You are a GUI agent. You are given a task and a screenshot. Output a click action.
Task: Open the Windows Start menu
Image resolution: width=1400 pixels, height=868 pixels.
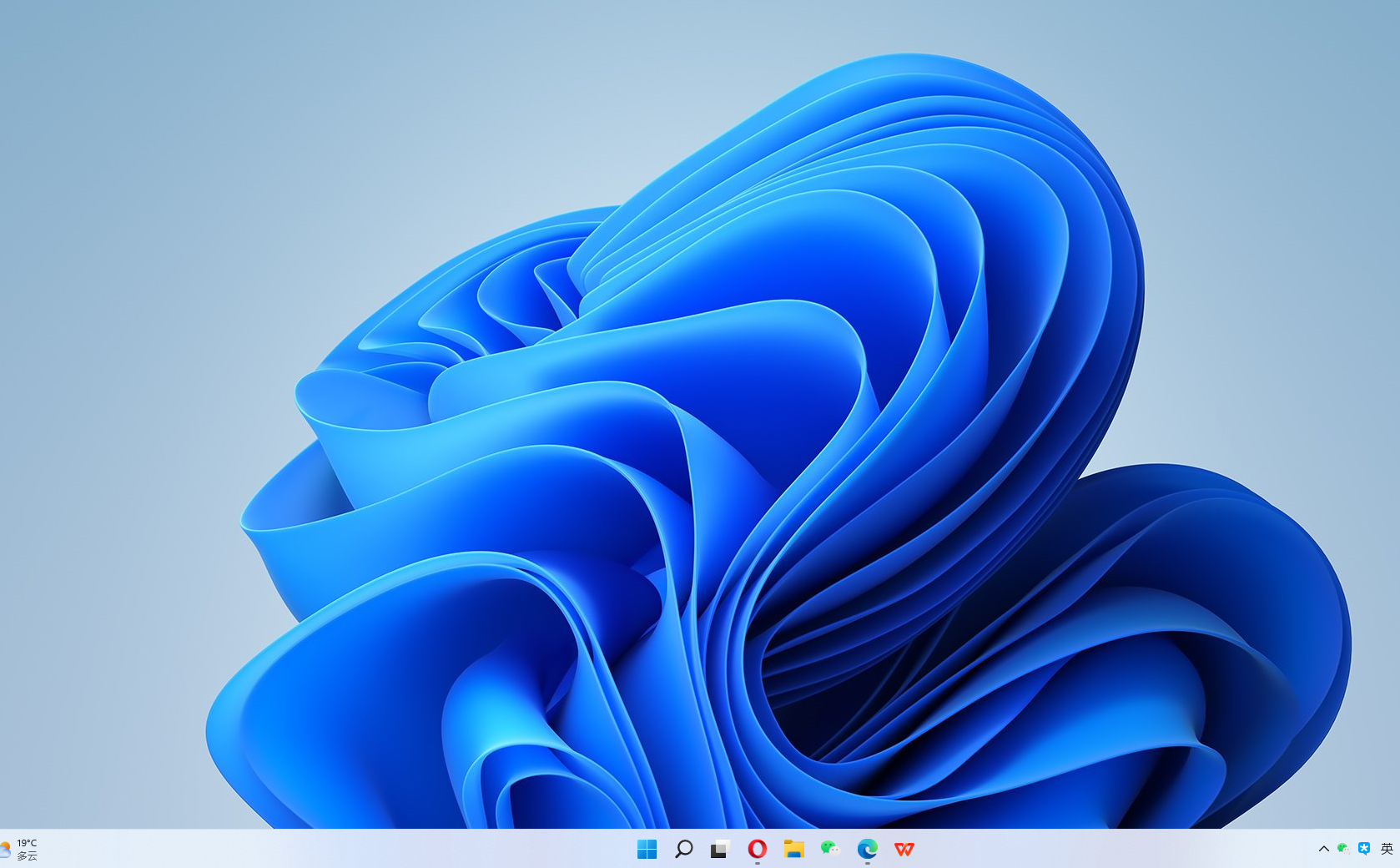coord(647,849)
